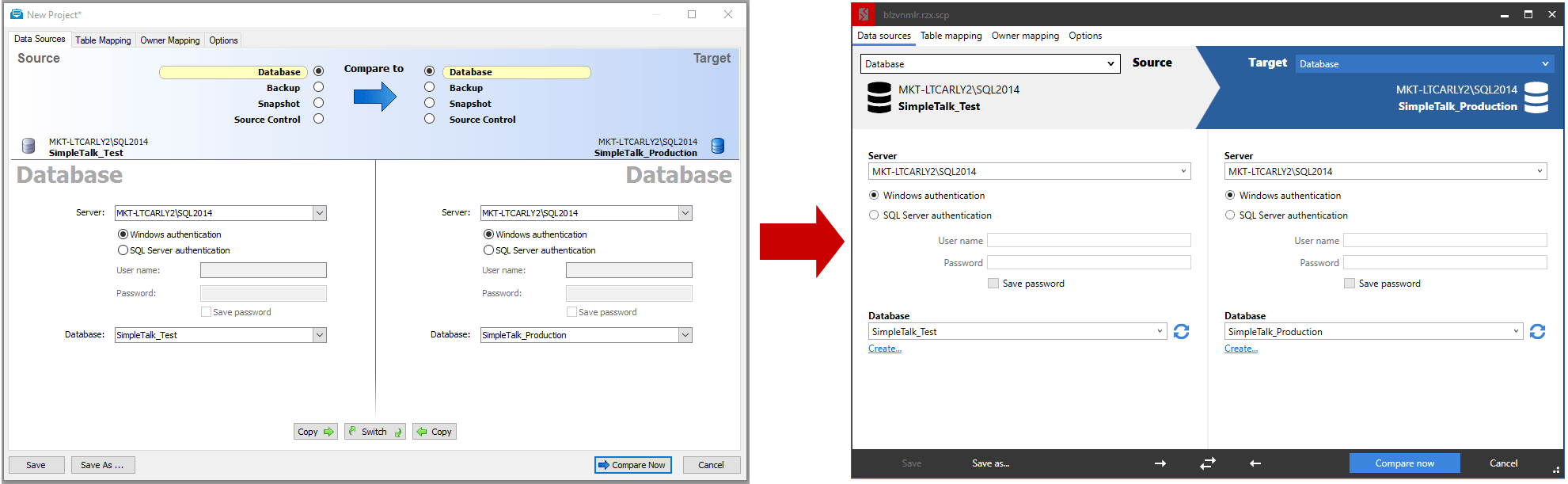
Task: Click refresh icon beside SimpleTalk_Test database dropdown
Action: (1181, 332)
